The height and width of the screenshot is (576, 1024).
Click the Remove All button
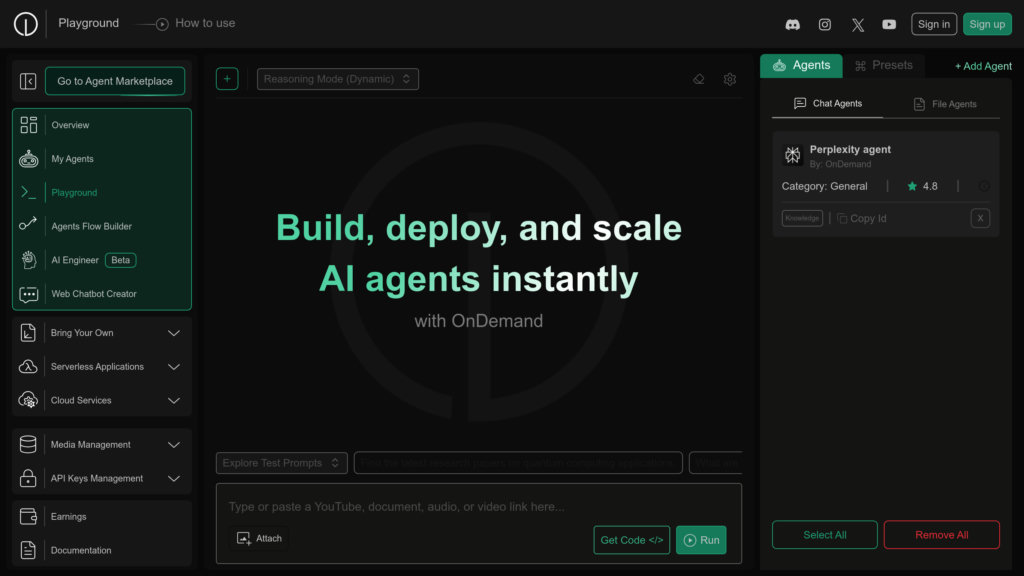[942, 535]
